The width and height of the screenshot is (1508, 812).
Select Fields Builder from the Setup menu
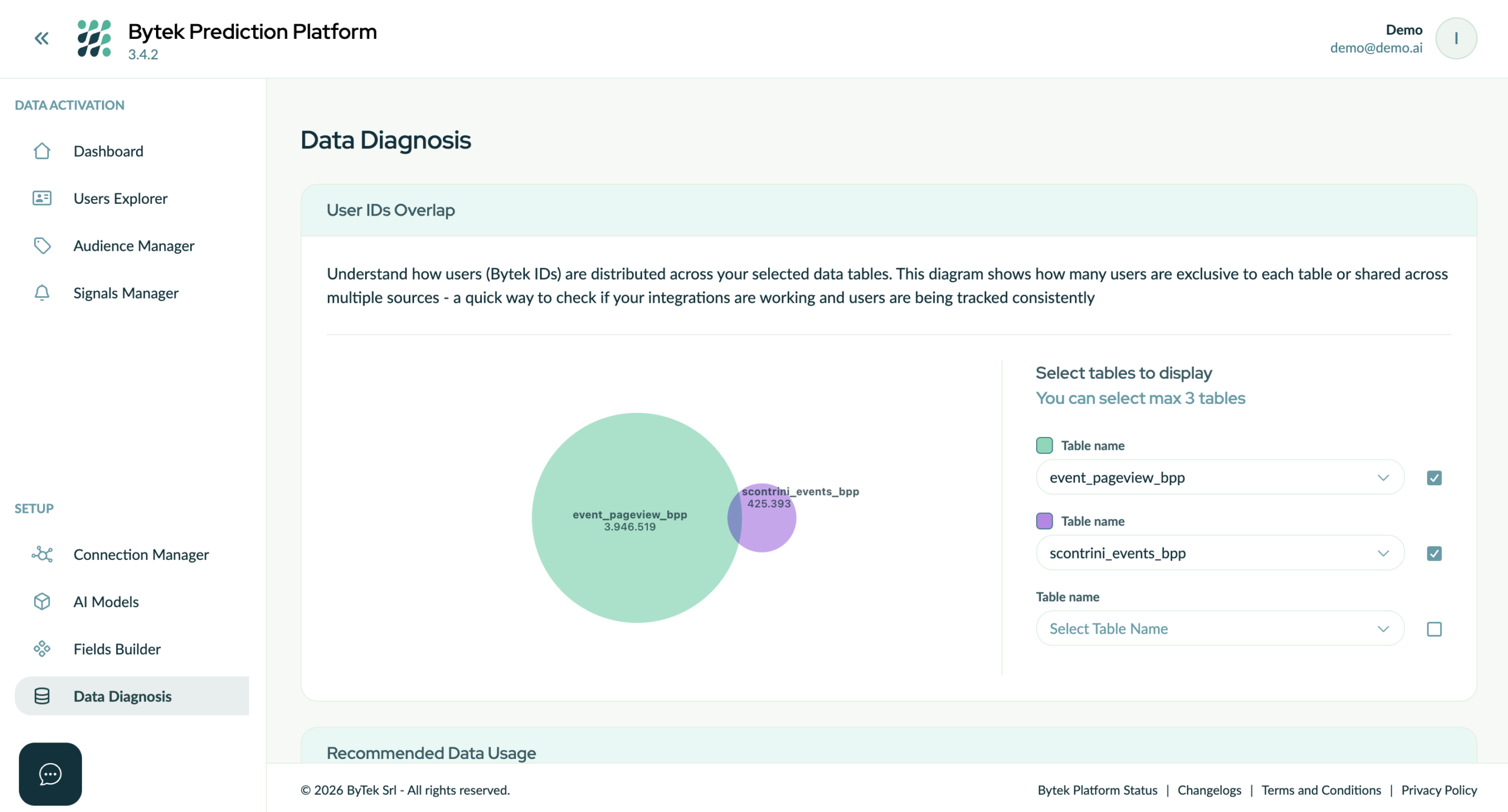pos(116,649)
